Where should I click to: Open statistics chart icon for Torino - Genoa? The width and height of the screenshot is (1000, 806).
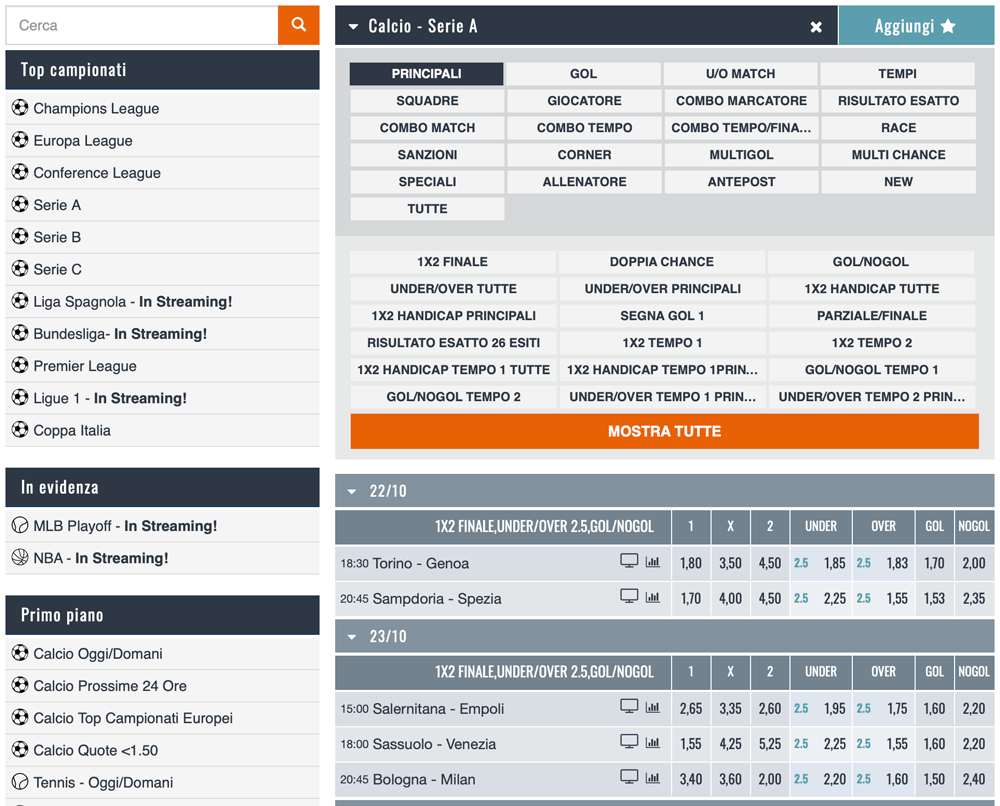click(652, 562)
